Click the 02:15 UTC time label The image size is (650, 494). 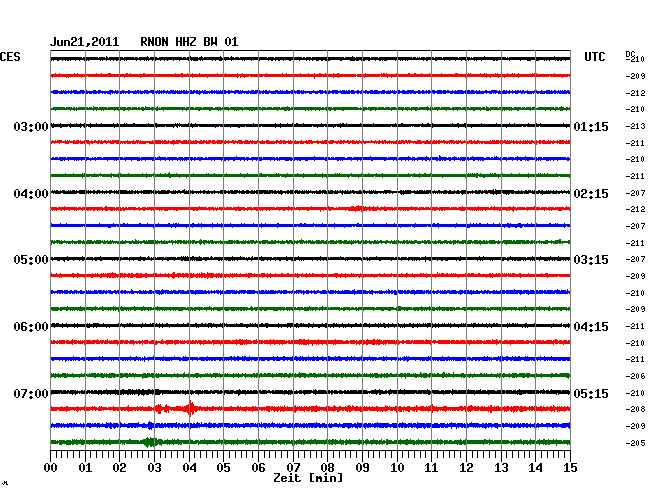pos(591,194)
